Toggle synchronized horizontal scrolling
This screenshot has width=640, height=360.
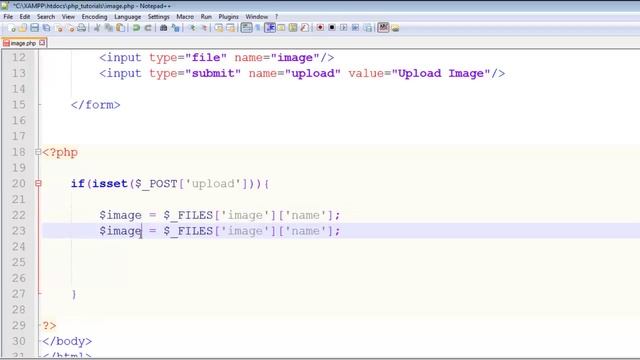click(231, 28)
